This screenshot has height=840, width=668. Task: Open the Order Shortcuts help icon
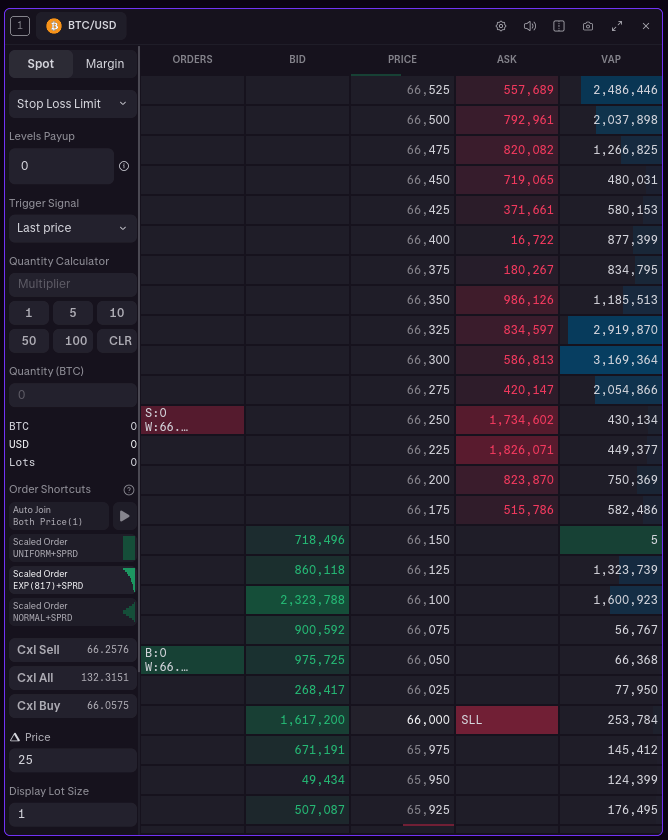point(127,489)
